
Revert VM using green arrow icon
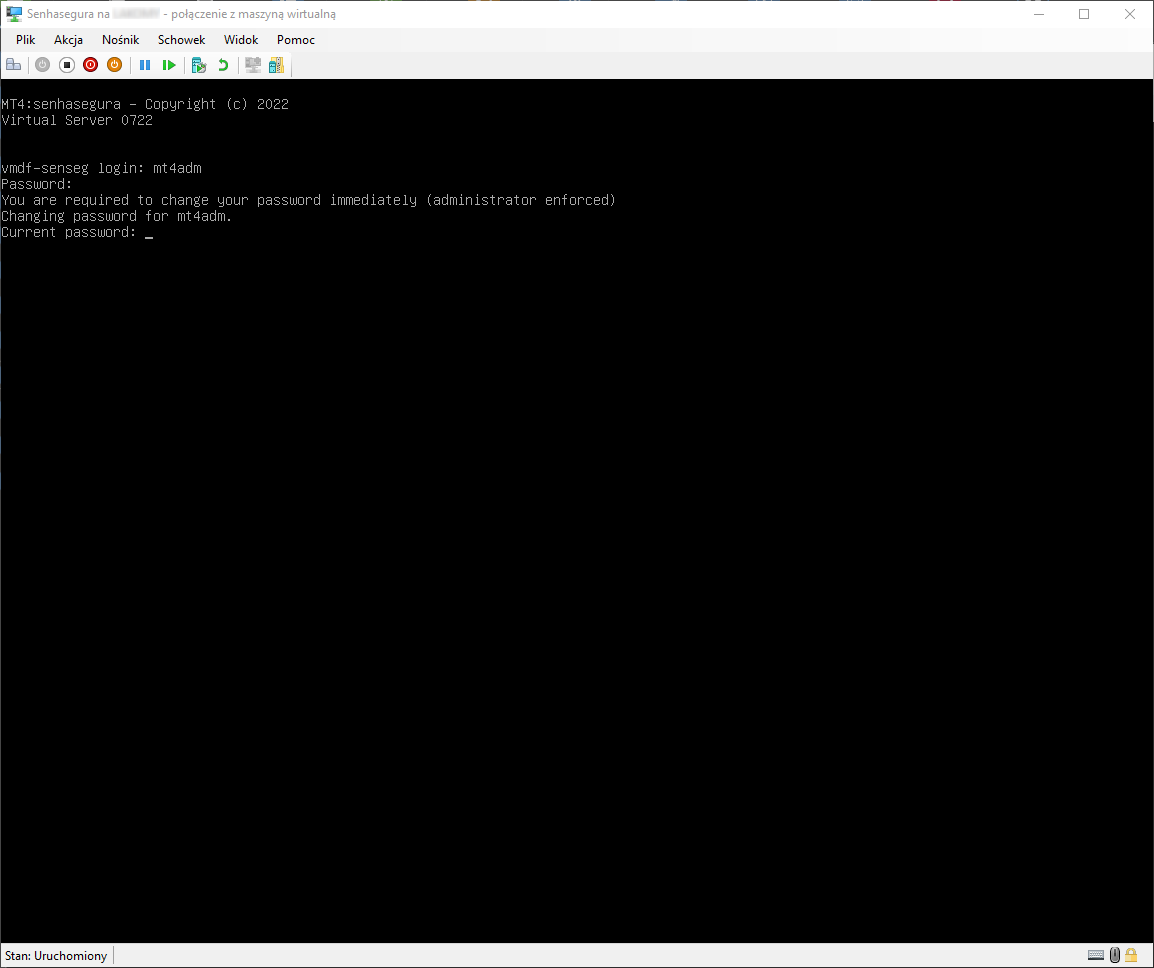pyautogui.click(x=223, y=65)
